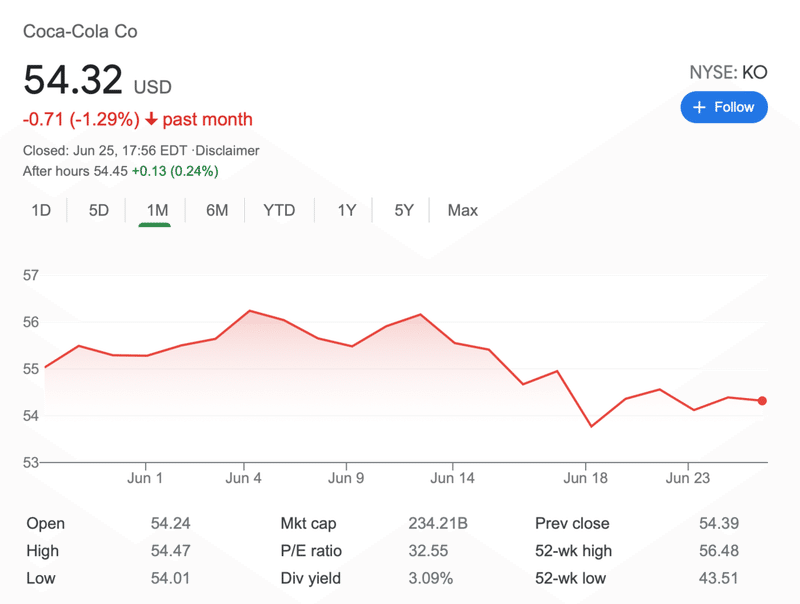Select the 6M time range tab
The width and height of the screenshot is (800, 604).
[x=217, y=210]
